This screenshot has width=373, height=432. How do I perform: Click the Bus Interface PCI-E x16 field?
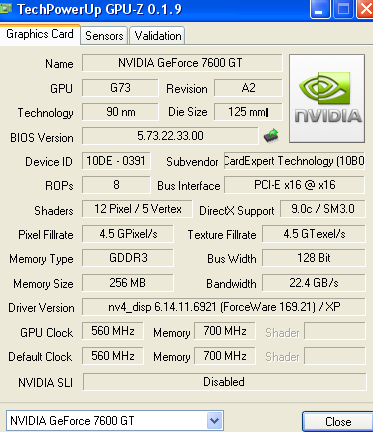coord(295,185)
